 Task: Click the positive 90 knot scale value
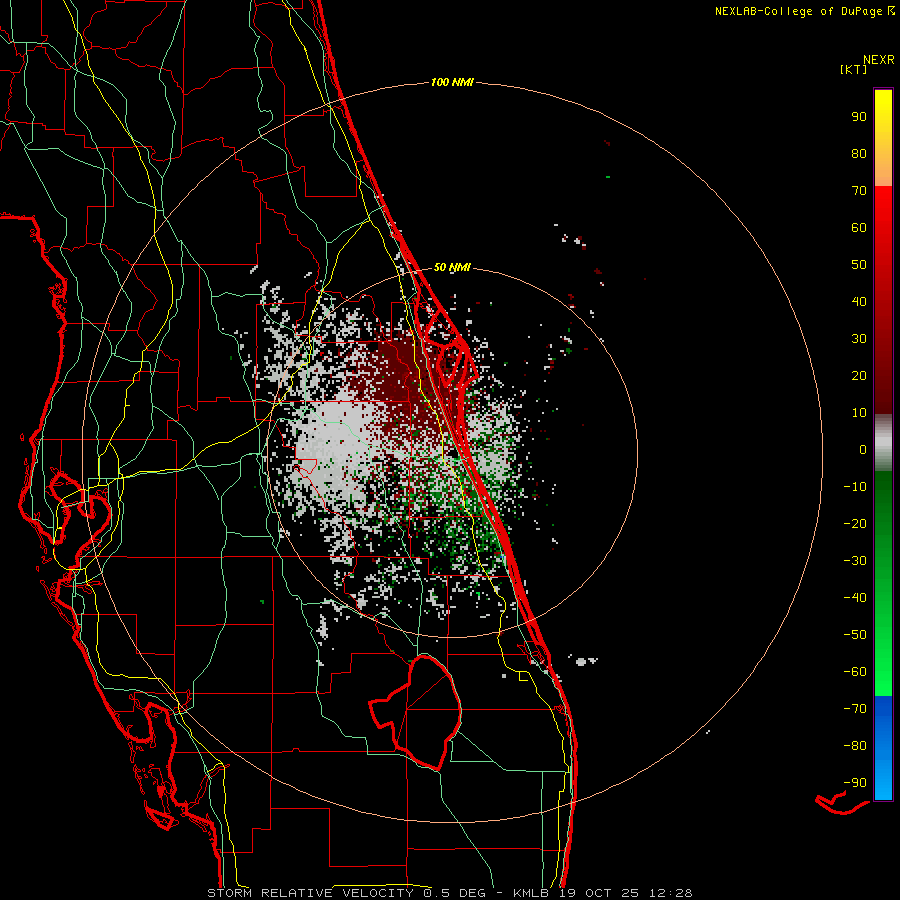click(x=859, y=117)
